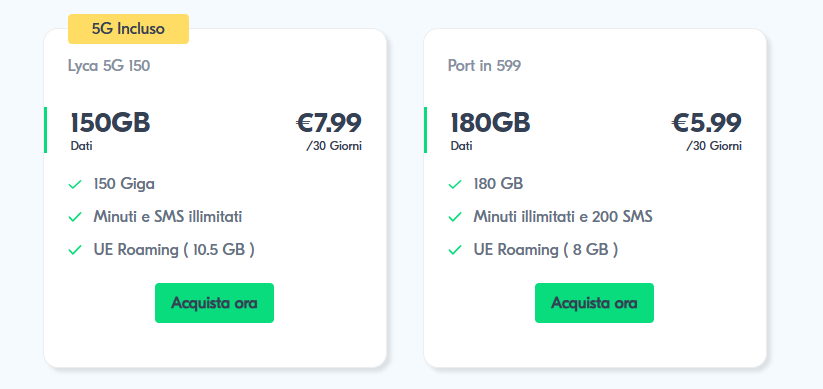Click the checkmark icon beside 150 Giga
This screenshot has height=389, width=823.
75,184
